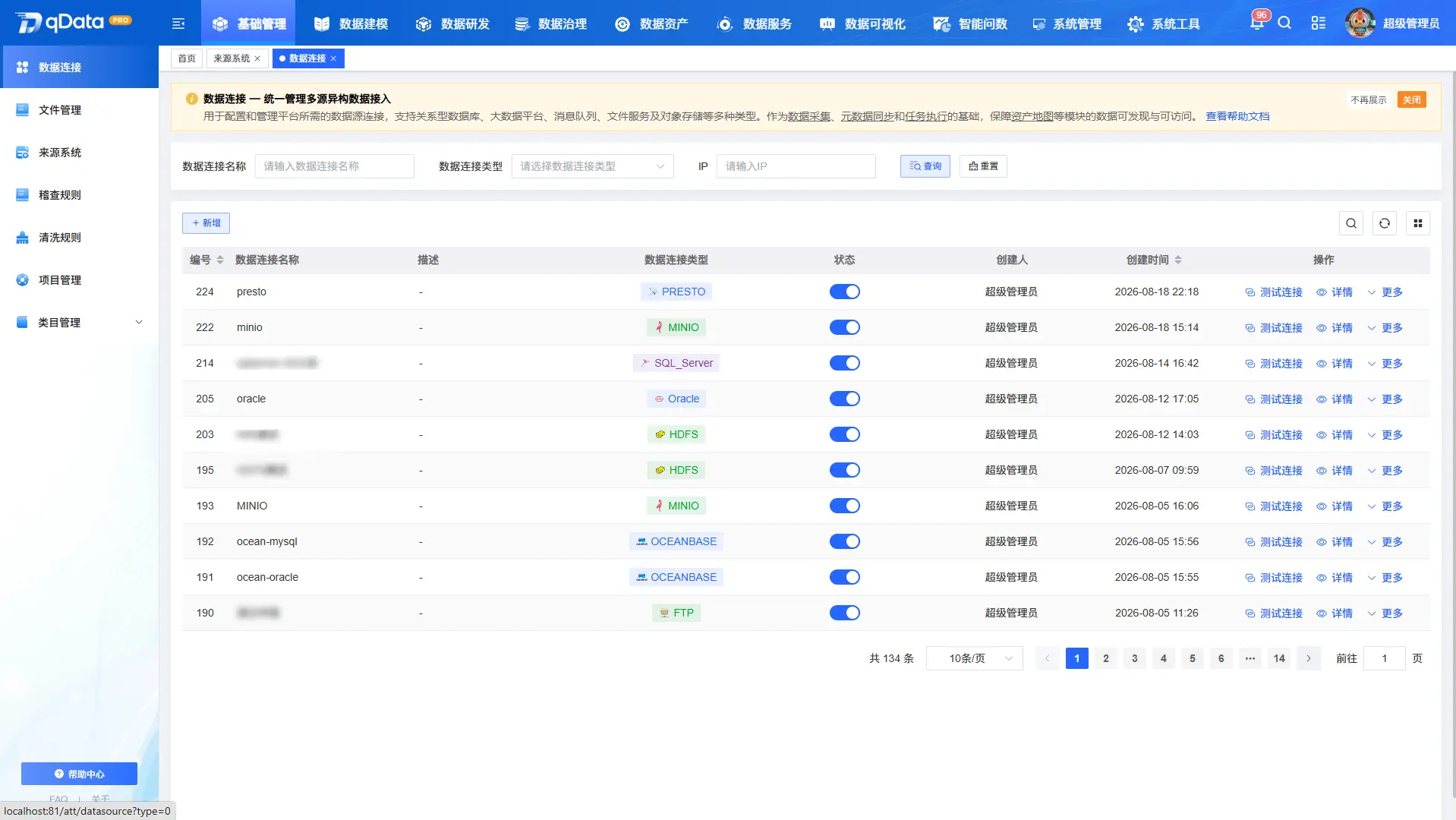The image size is (1456, 820).
Task: Sort table by 编号 sort icon
Action: (220, 260)
